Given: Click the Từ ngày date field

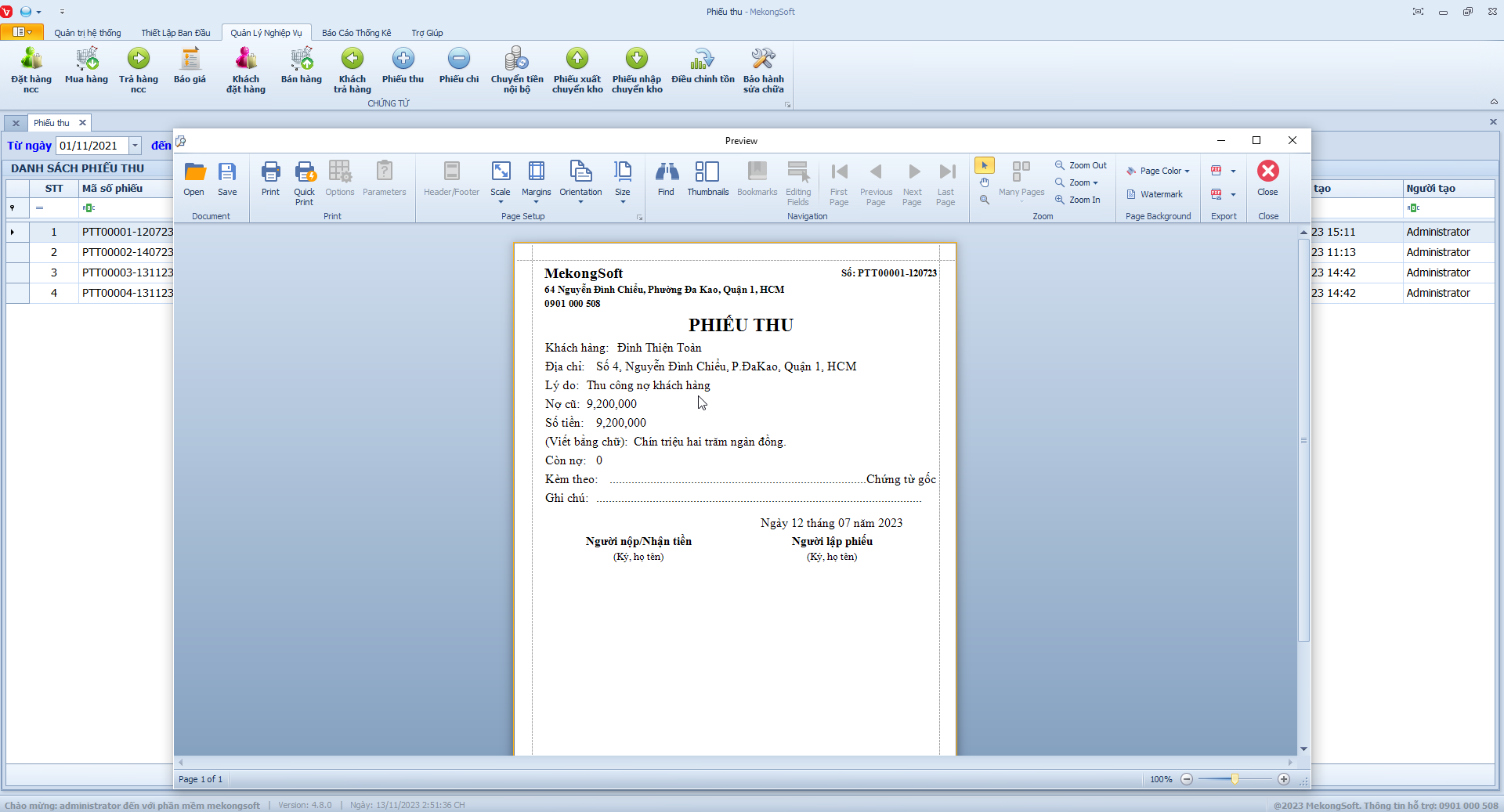Looking at the screenshot, I should (92, 146).
